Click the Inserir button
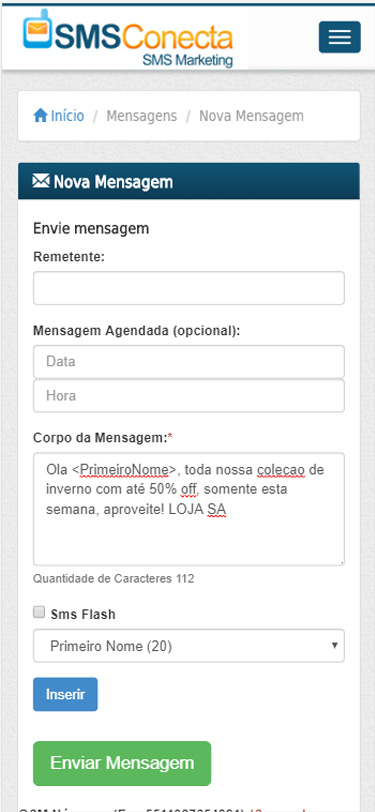 65,694
